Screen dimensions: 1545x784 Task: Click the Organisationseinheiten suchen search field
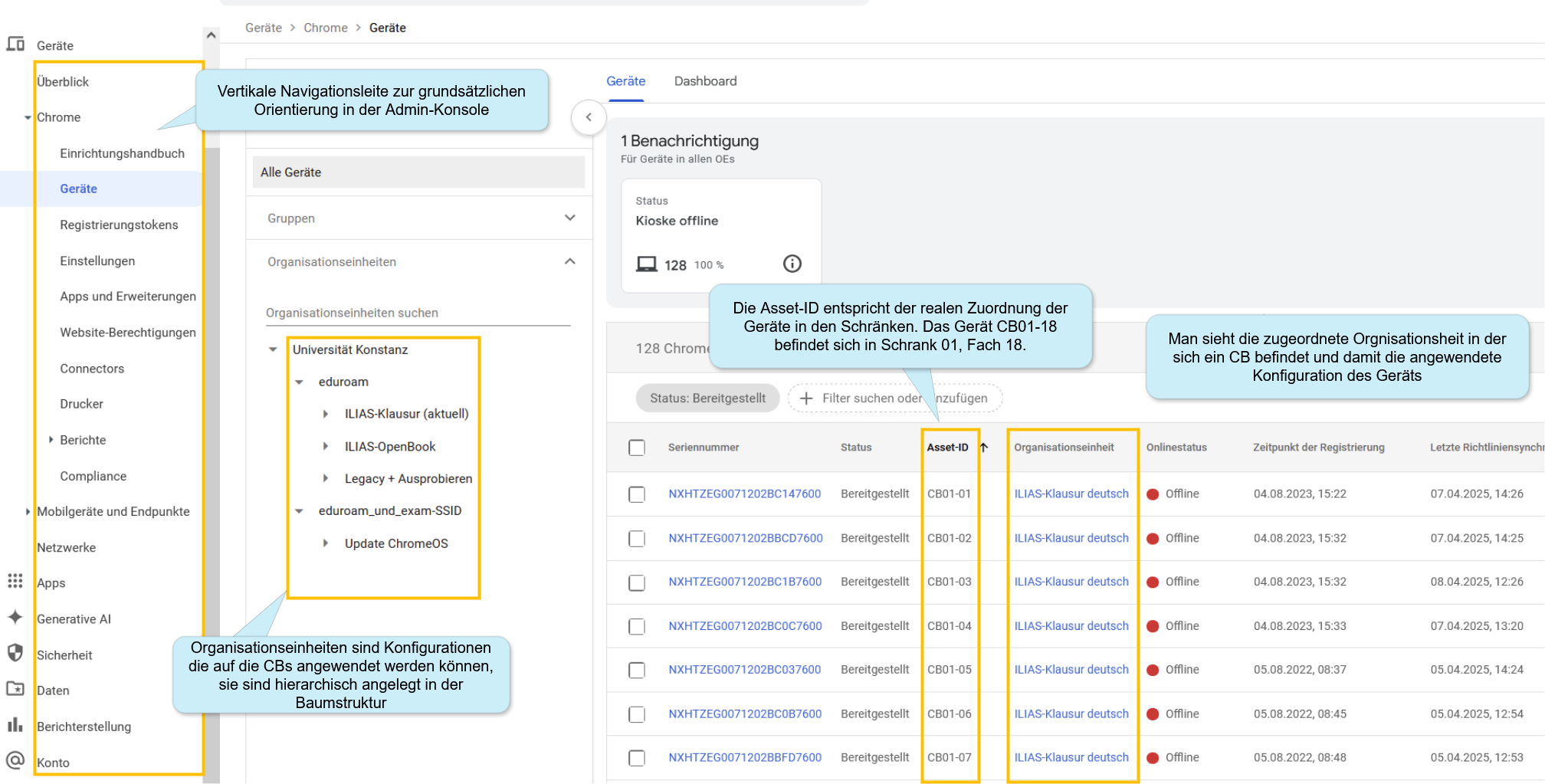pyautogui.click(x=418, y=313)
